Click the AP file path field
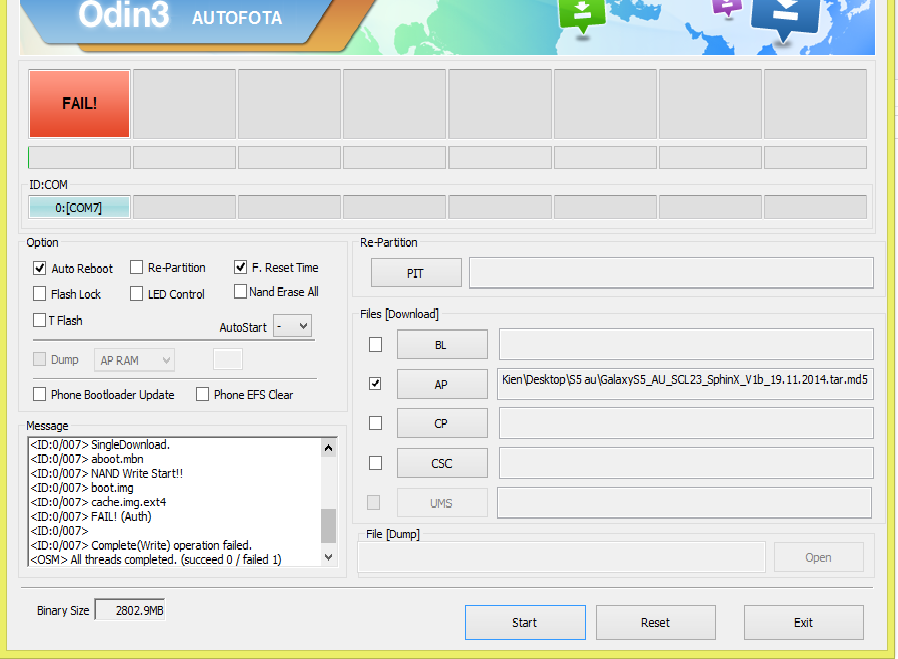 (685, 383)
